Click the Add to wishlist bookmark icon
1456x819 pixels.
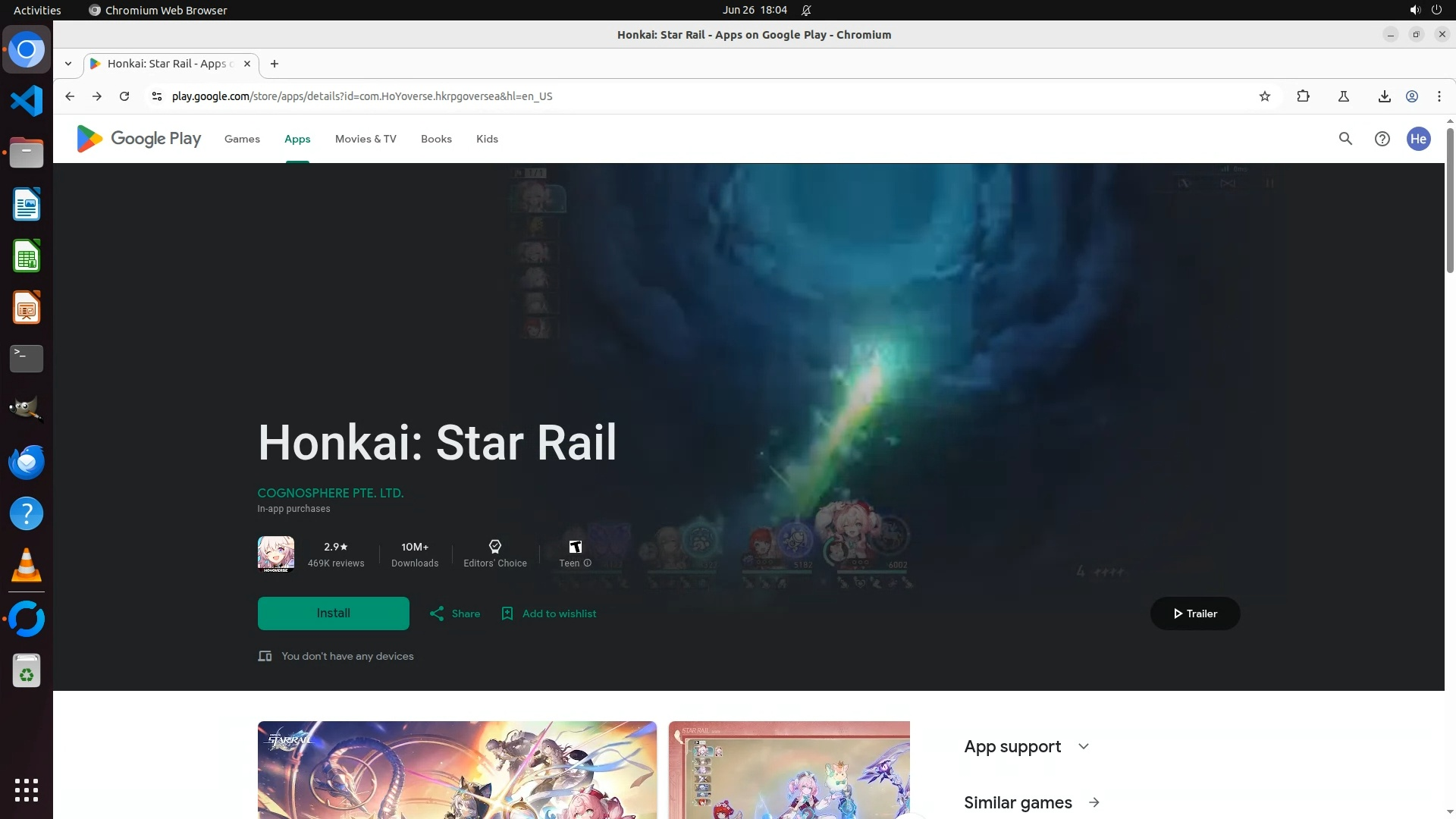pyautogui.click(x=507, y=613)
